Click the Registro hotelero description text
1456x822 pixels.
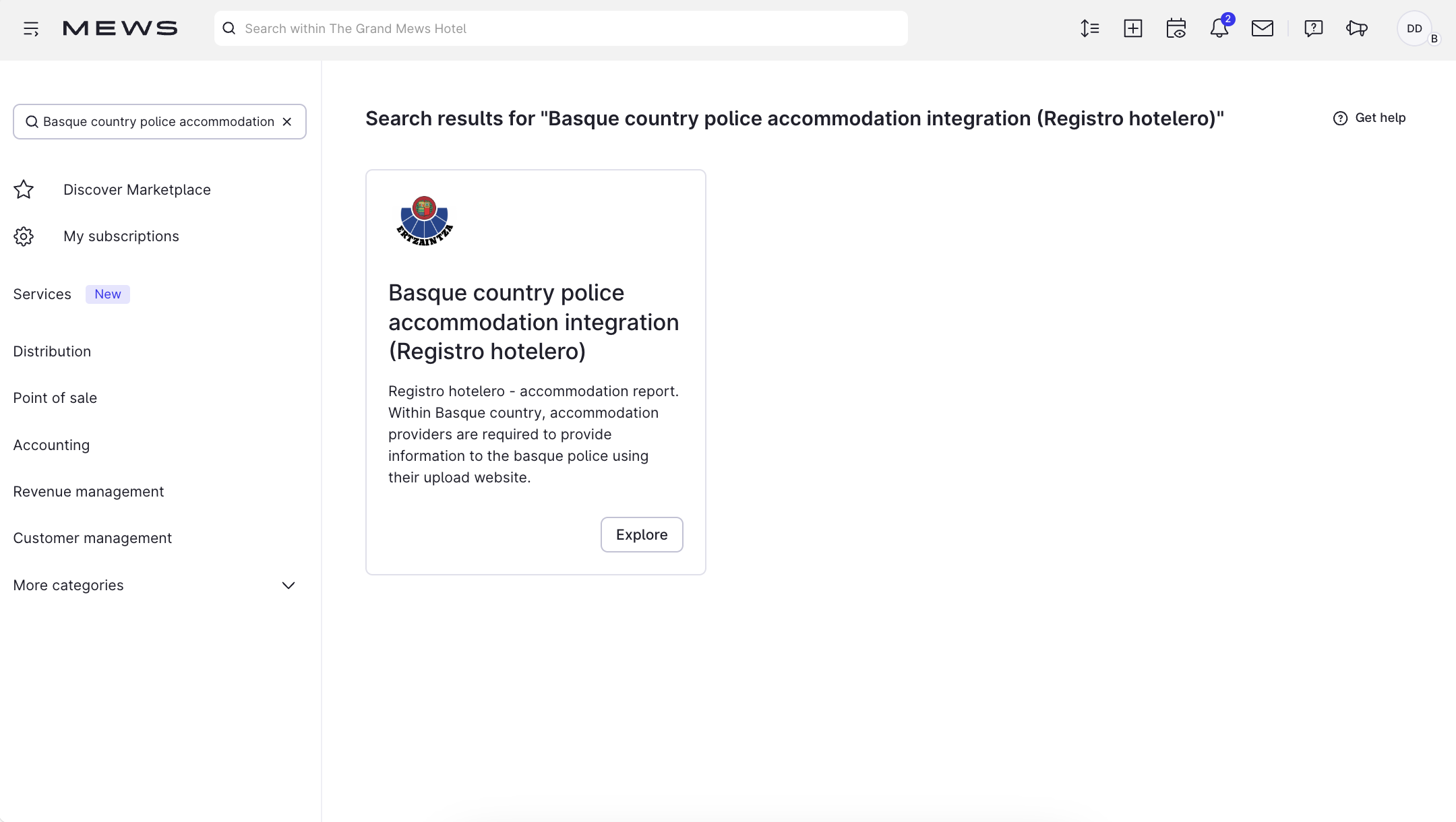coord(534,434)
